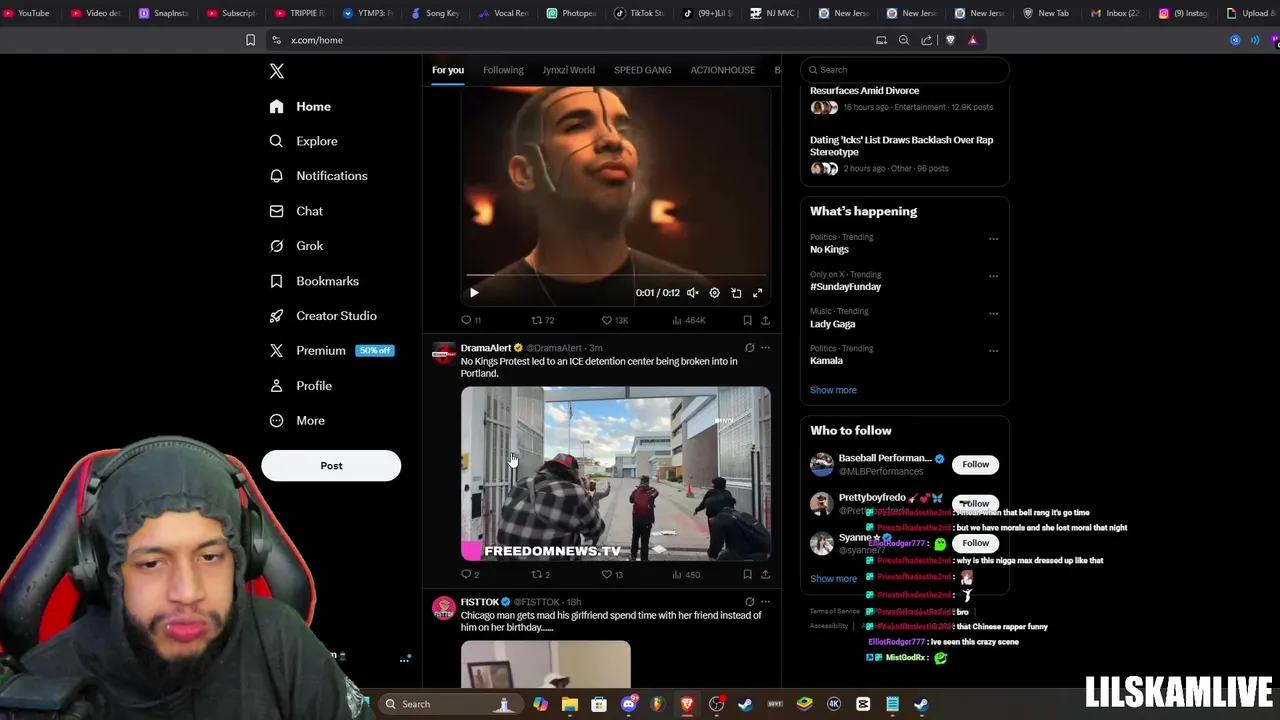
Task: Open the Dating 'Icks' List trending story
Action: [x=901, y=146]
